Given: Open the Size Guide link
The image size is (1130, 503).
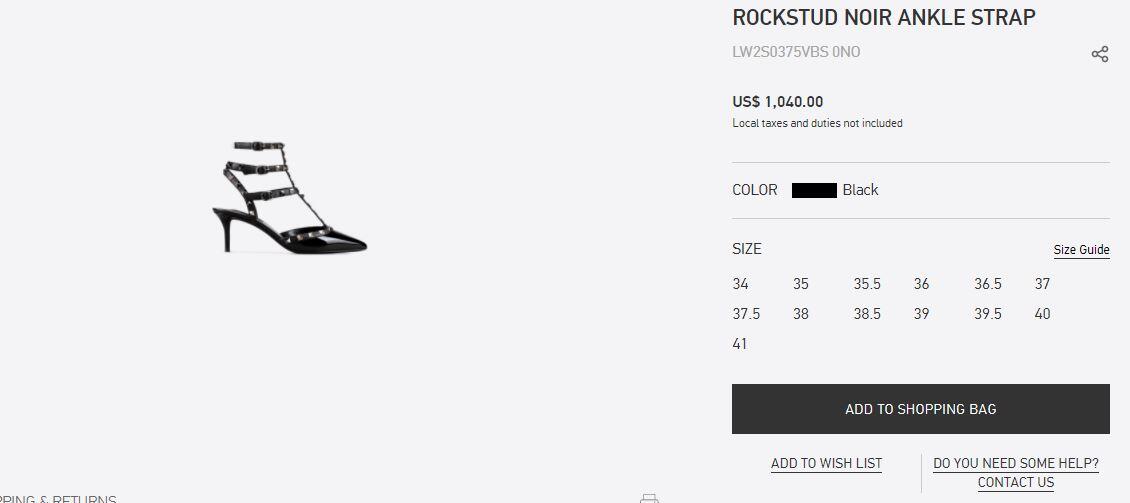Looking at the screenshot, I should tap(1081, 250).
